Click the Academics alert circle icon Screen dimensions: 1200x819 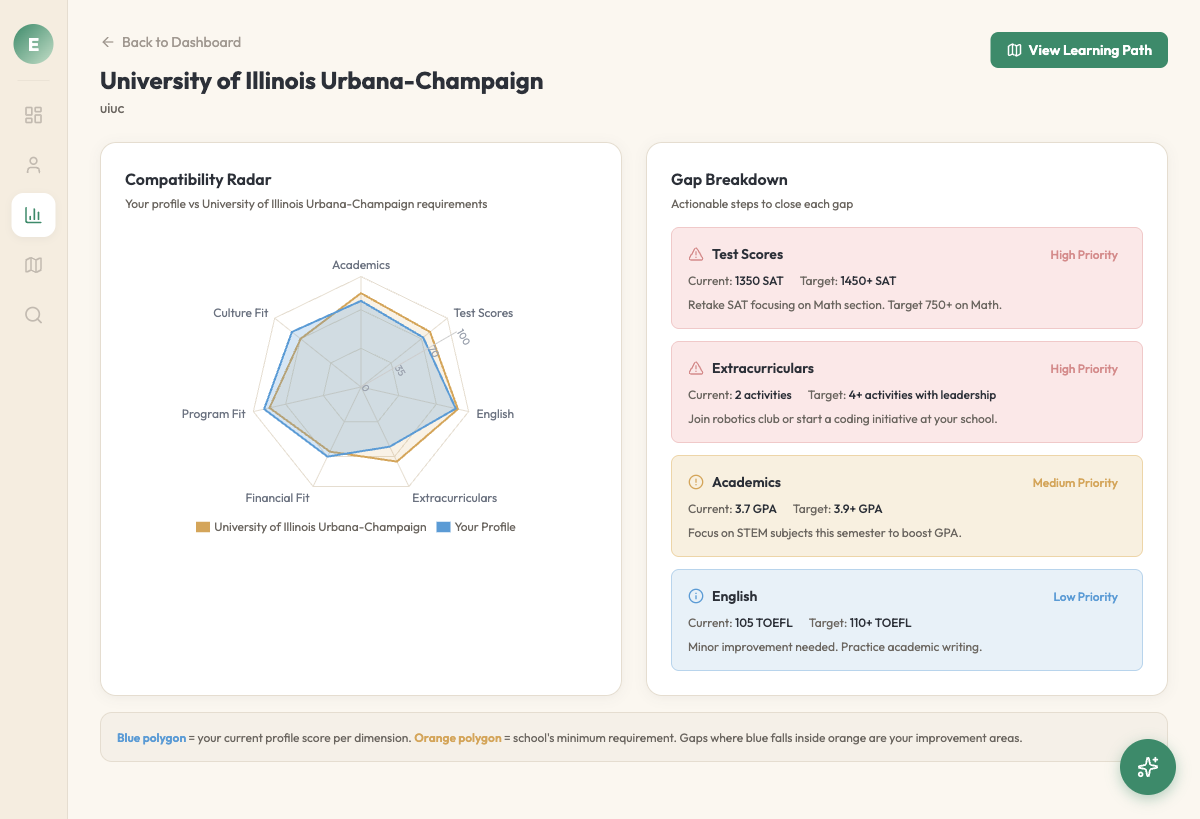pyautogui.click(x=696, y=482)
